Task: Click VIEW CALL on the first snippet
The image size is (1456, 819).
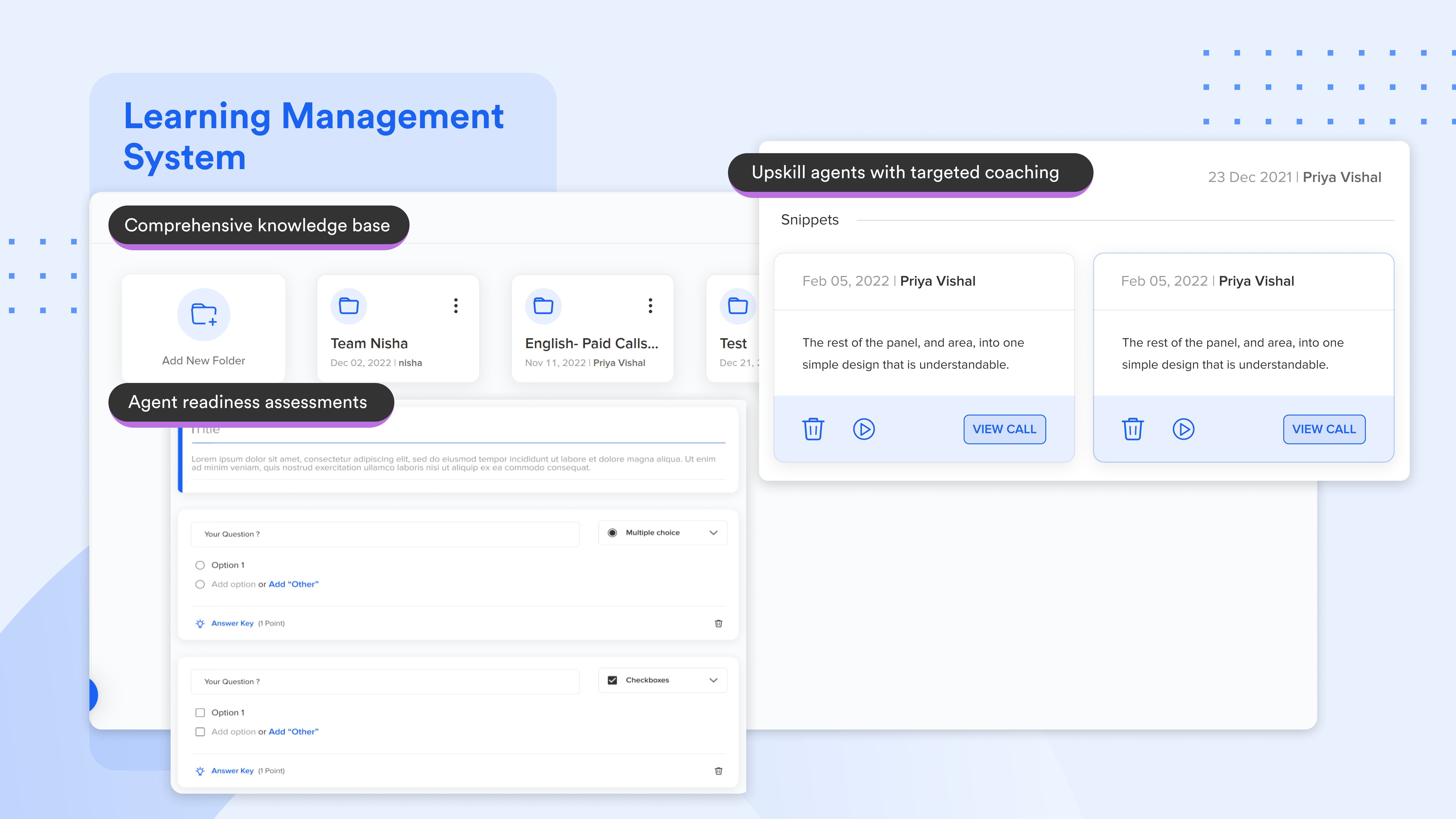Action: tap(1004, 429)
